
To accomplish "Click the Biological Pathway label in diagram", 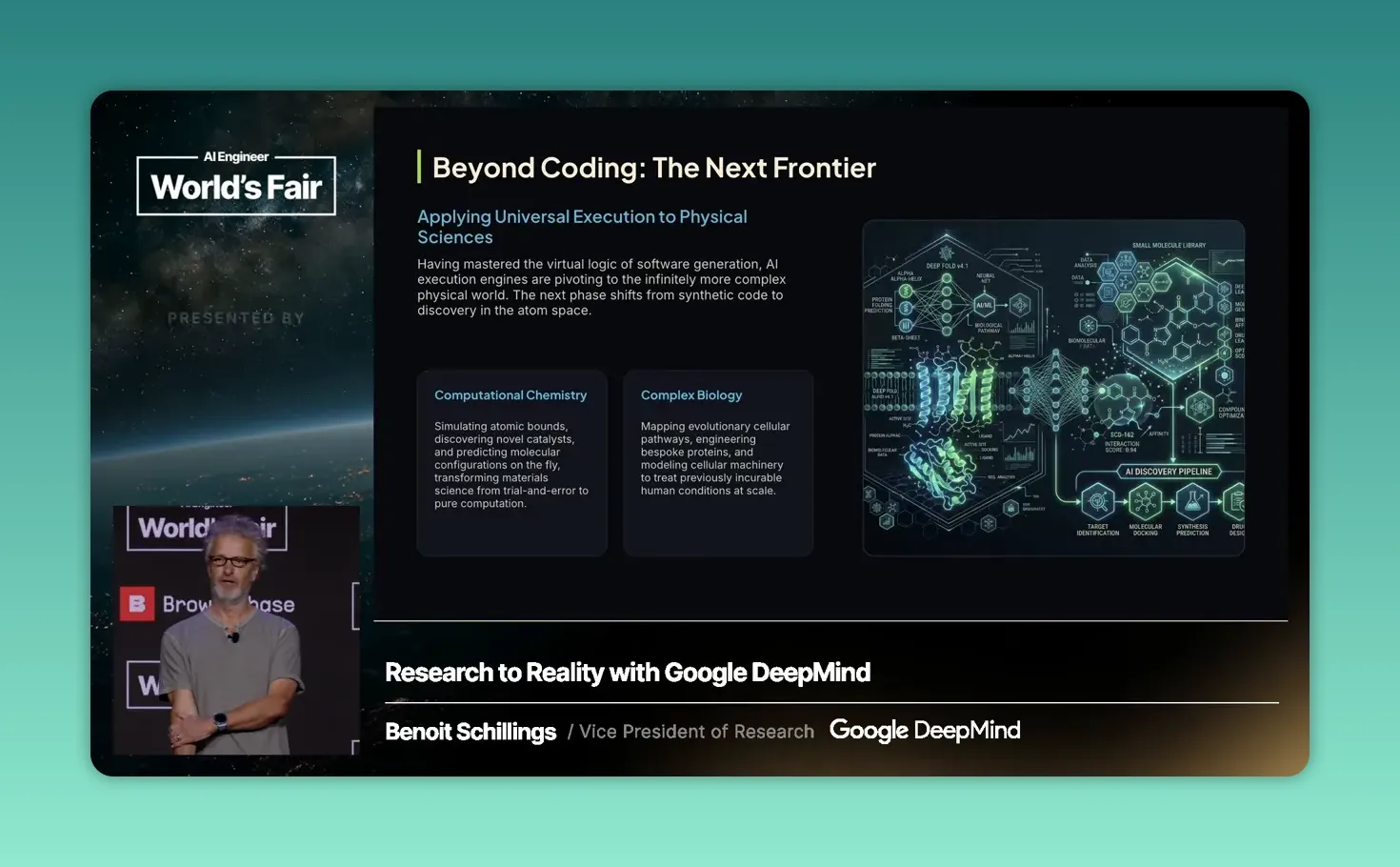I will pyautogui.click(x=989, y=328).
